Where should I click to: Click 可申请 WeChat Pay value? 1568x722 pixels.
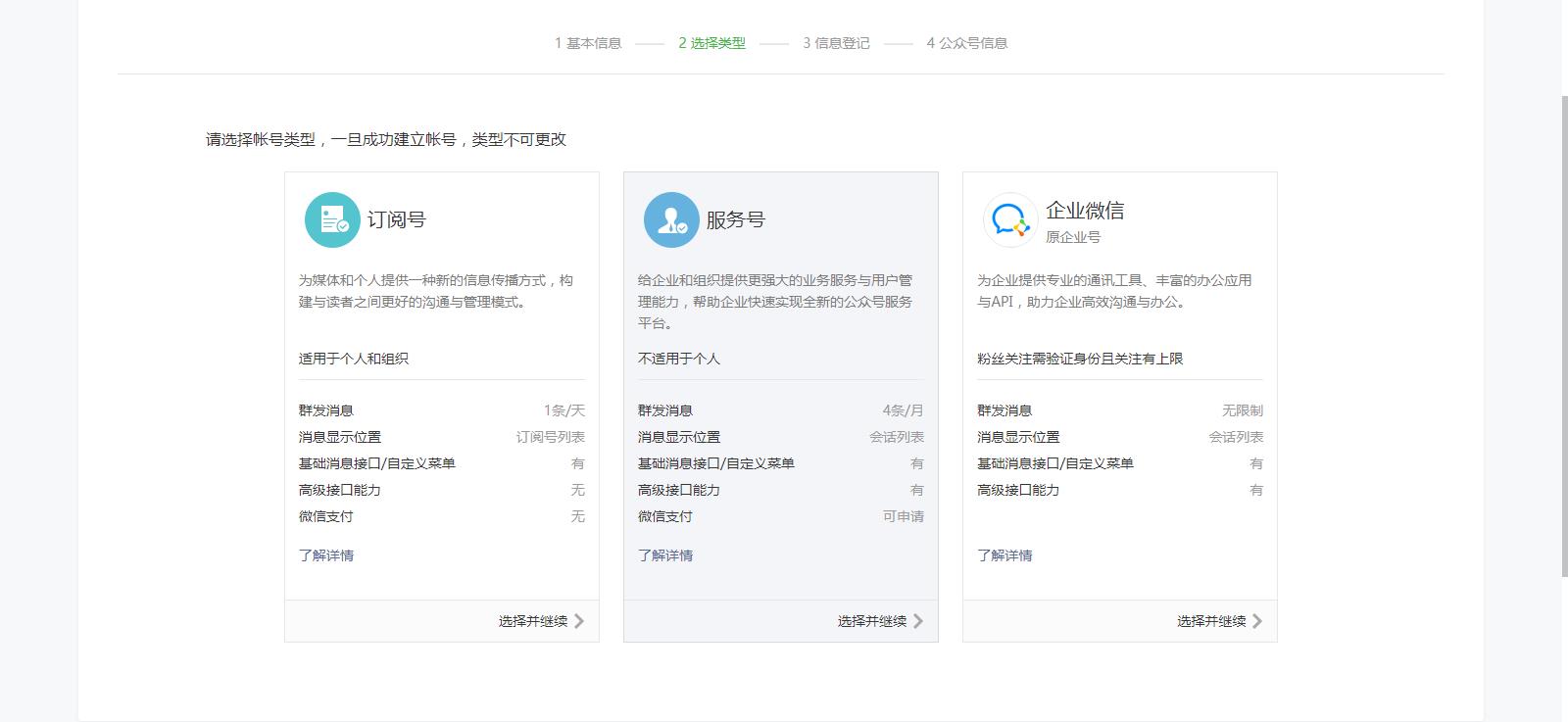click(x=904, y=516)
